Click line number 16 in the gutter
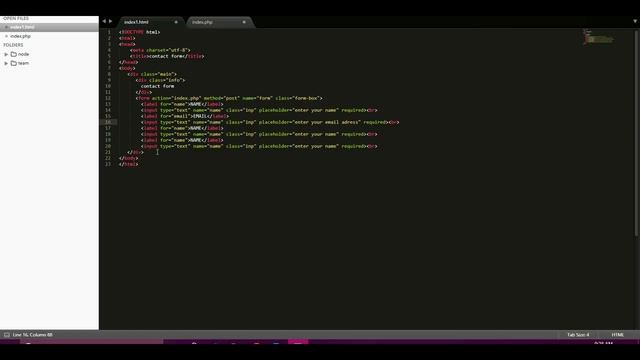The image size is (640, 360). point(108,122)
